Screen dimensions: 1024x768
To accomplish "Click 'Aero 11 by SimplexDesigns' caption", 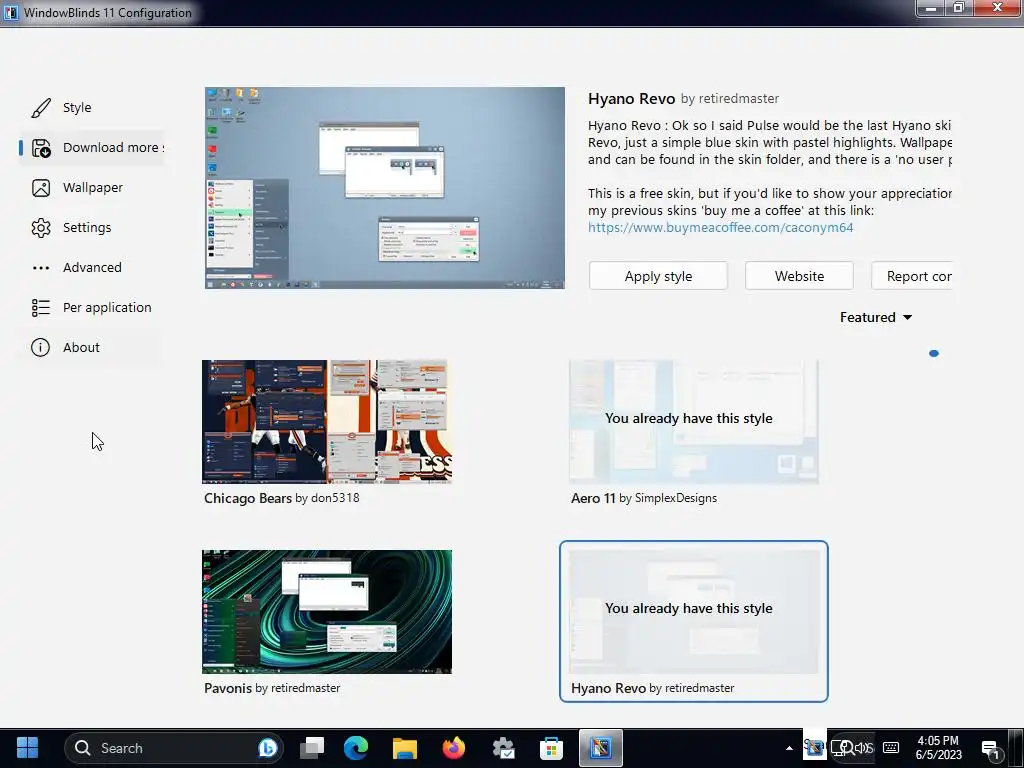I will click(x=644, y=498).
